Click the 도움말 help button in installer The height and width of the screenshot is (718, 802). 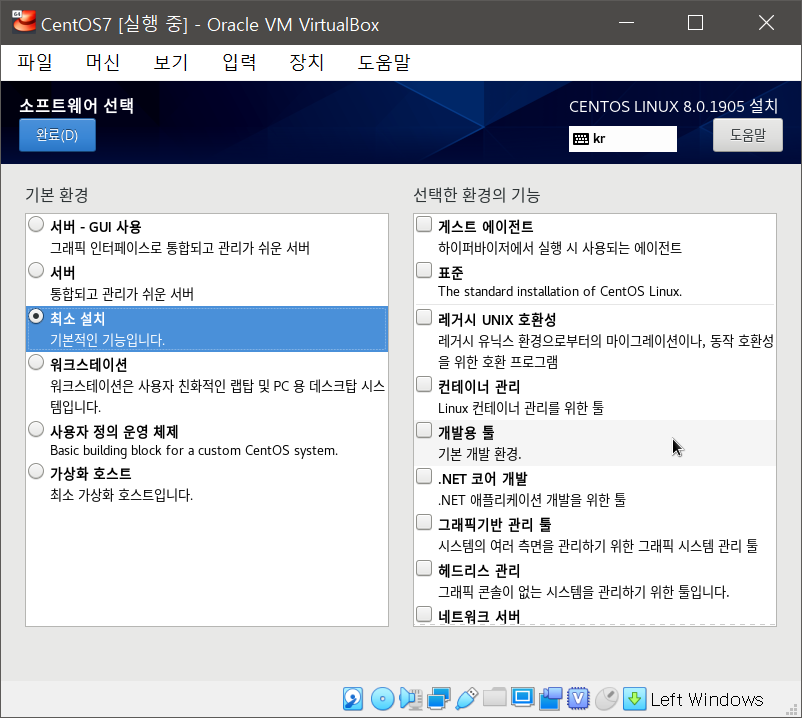click(x=748, y=135)
